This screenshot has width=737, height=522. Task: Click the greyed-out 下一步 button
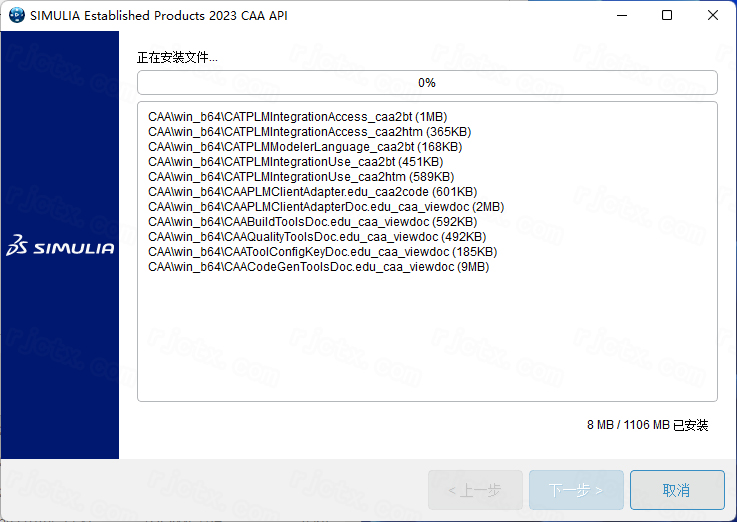point(576,490)
